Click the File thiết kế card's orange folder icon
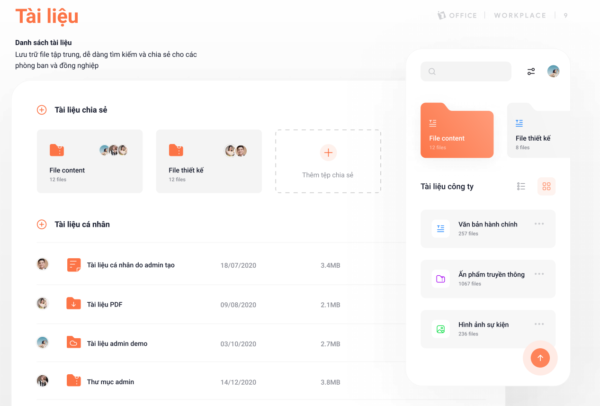The image size is (600, 406). click(176, 150)
